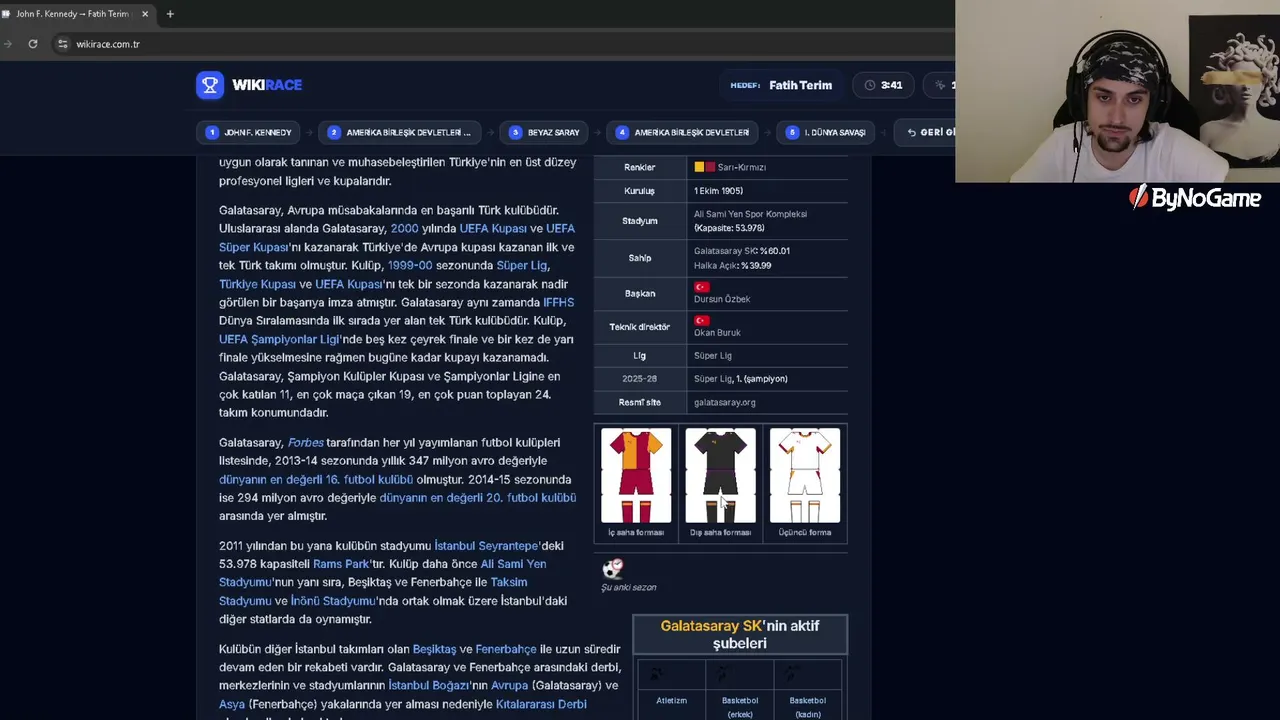Open the IFFHS link
Image resolution: width=1280 pixels, height=720 pixels.
(558, 302)
